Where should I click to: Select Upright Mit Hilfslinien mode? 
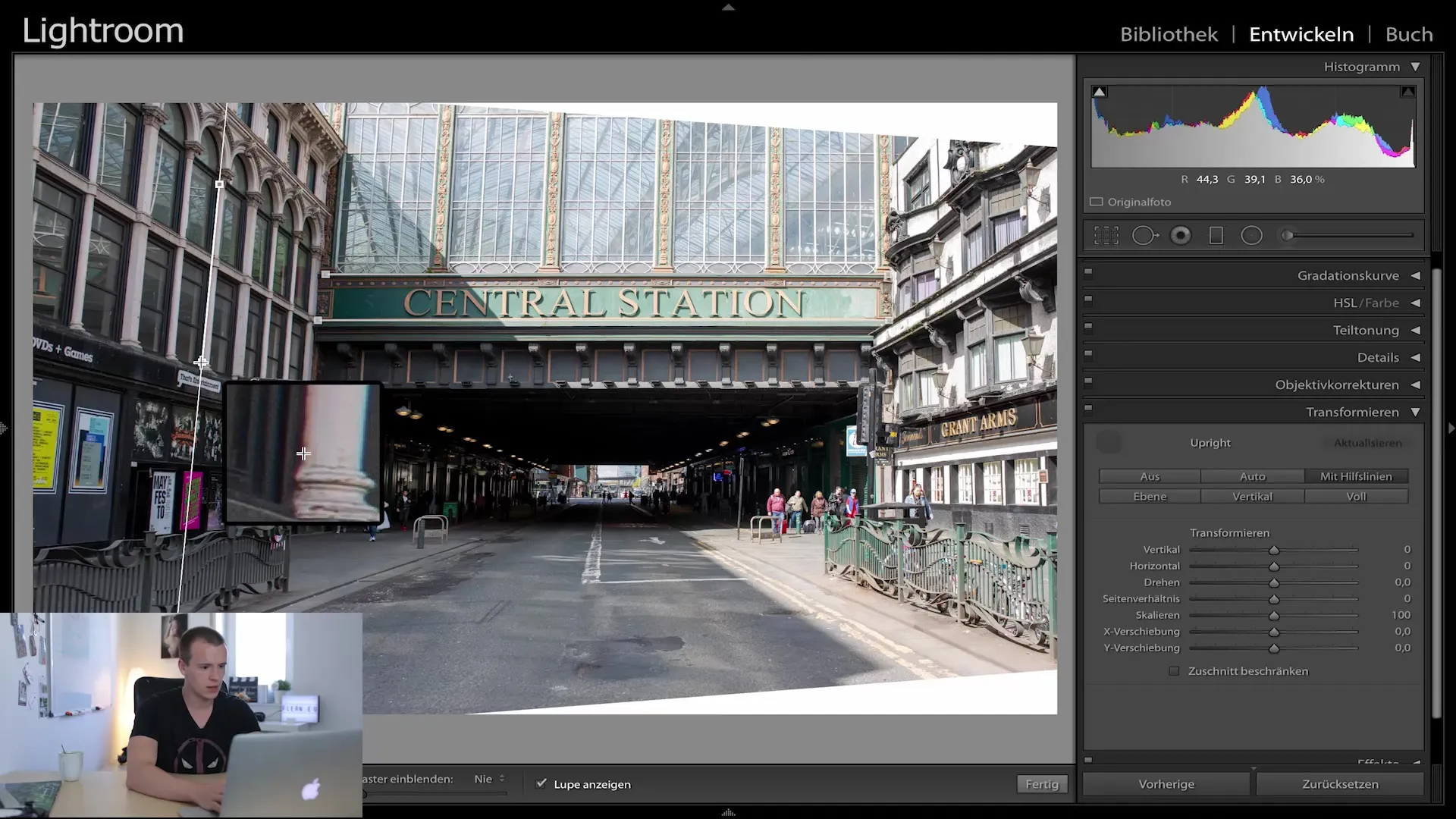coord(1356,476)
